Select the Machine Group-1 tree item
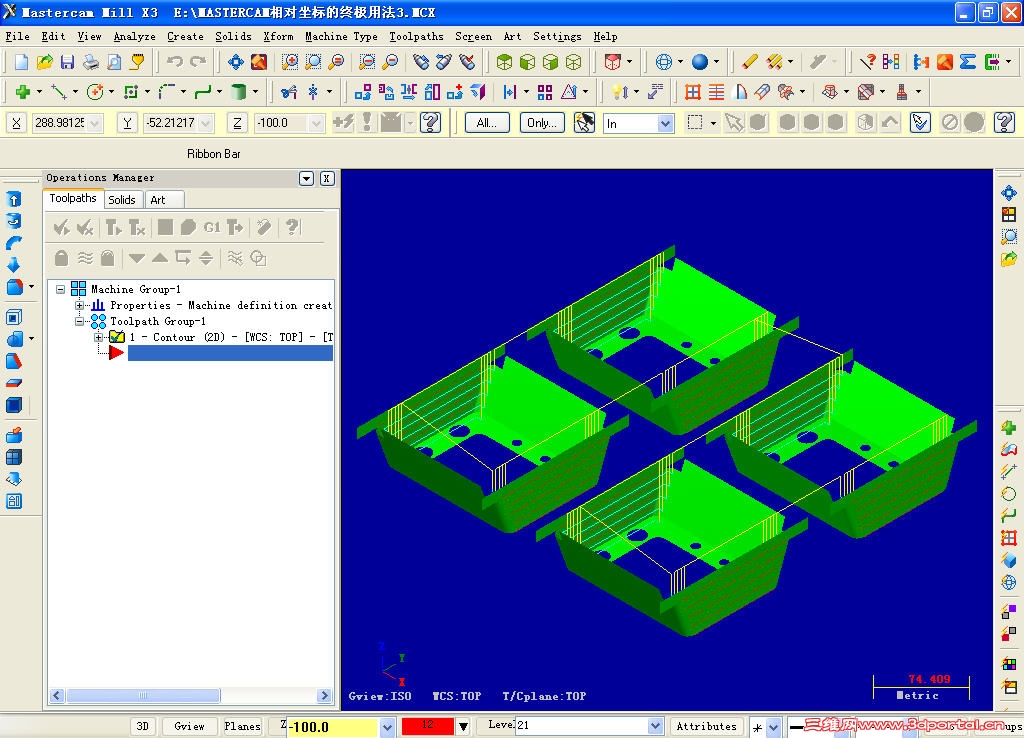Viewport: 1024px width, 738px height. pos(136,289)
